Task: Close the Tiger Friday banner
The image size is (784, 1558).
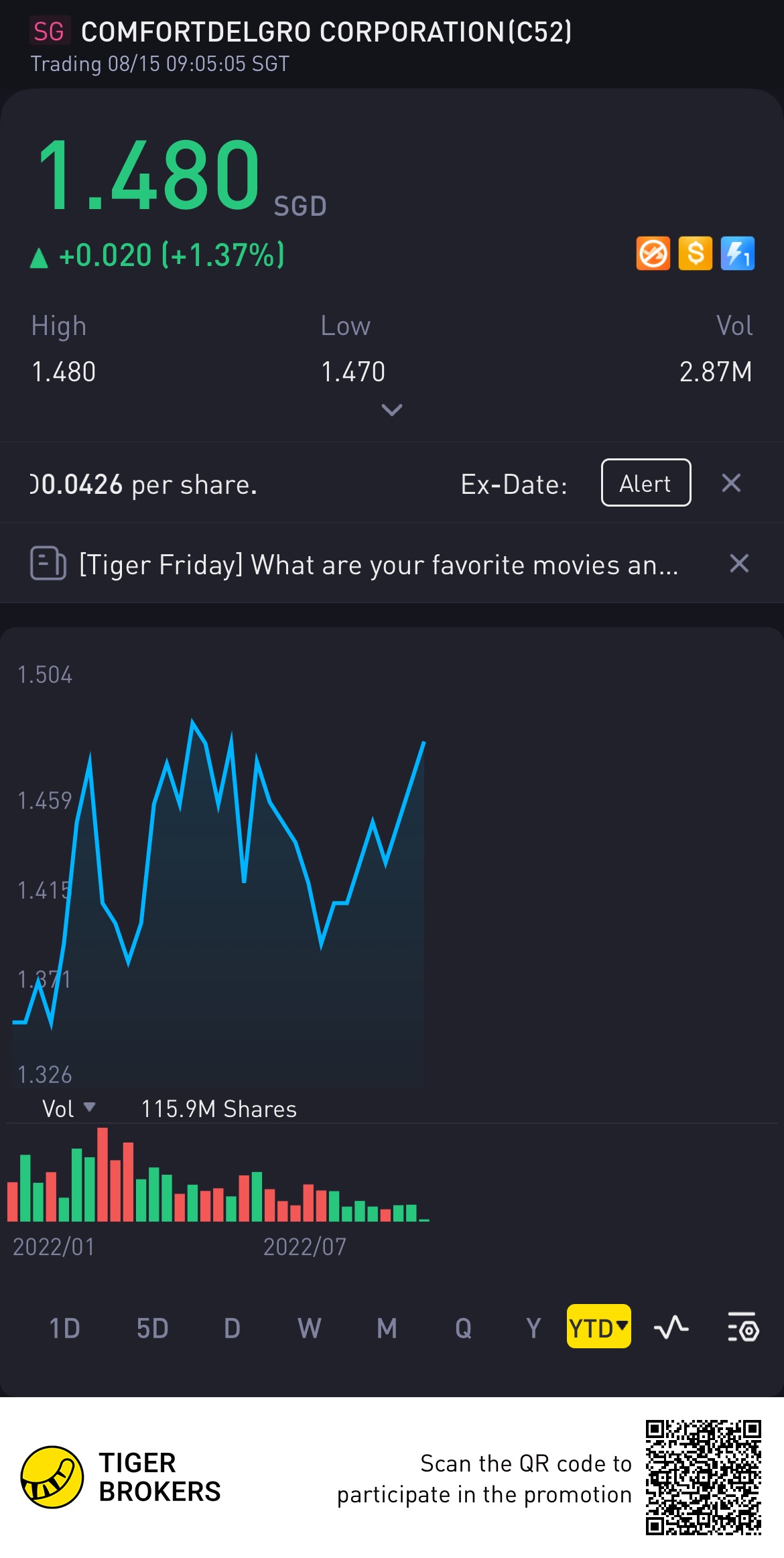Action: tap(738, 564)
